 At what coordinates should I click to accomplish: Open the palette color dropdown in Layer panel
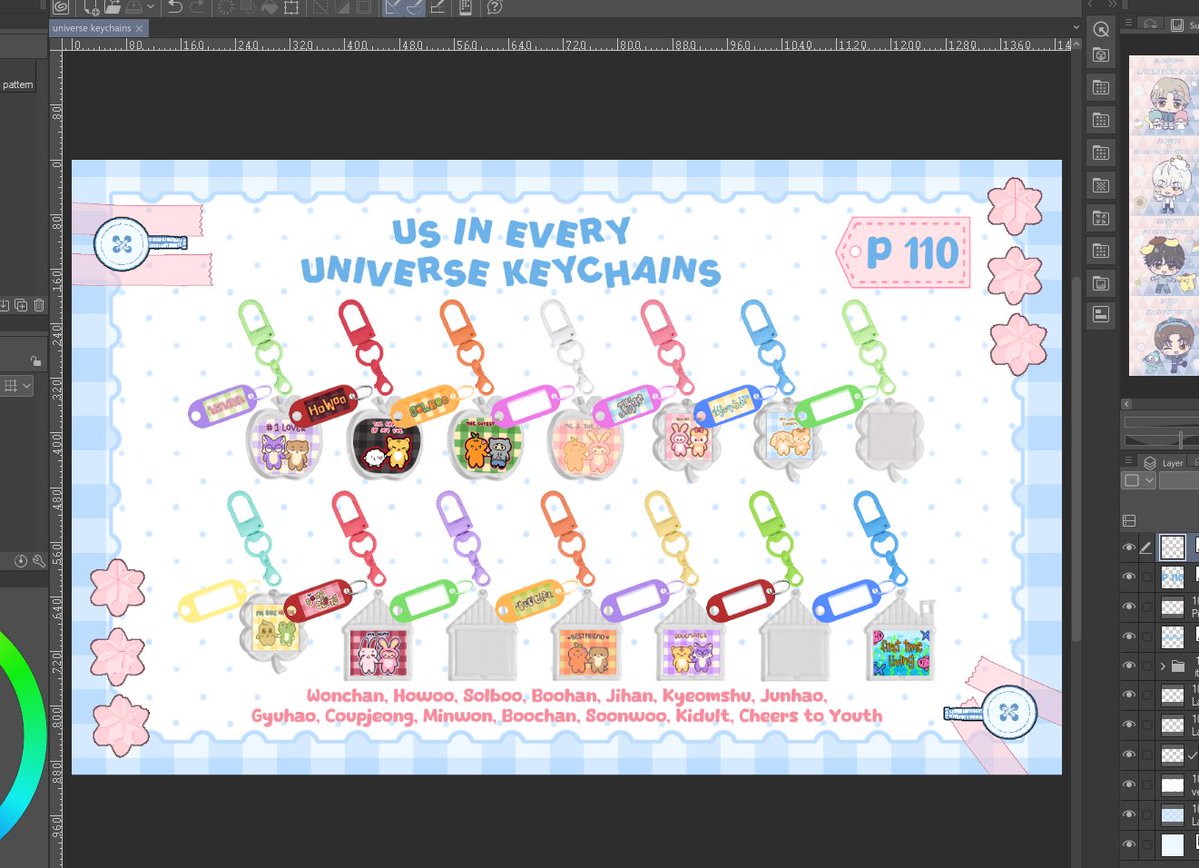point(1139,480)
